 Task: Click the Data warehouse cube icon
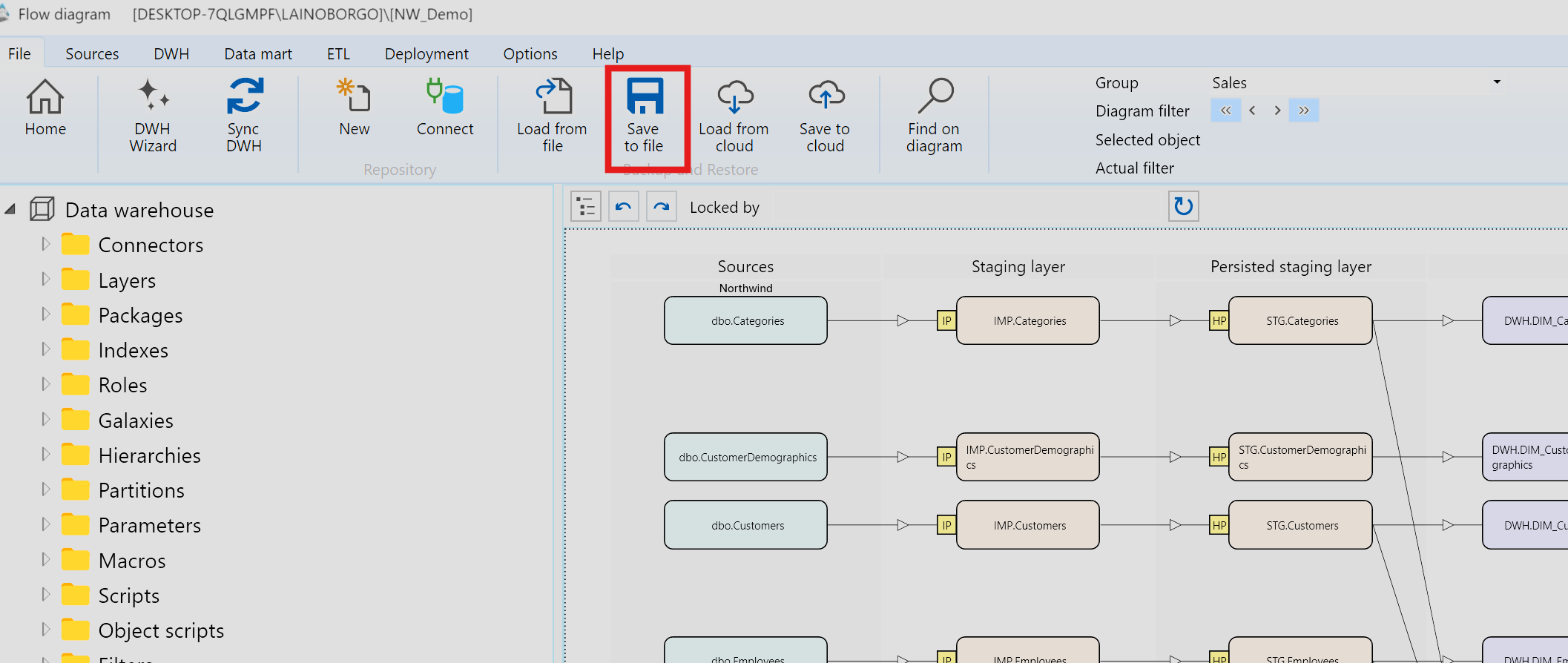[42, 209]
